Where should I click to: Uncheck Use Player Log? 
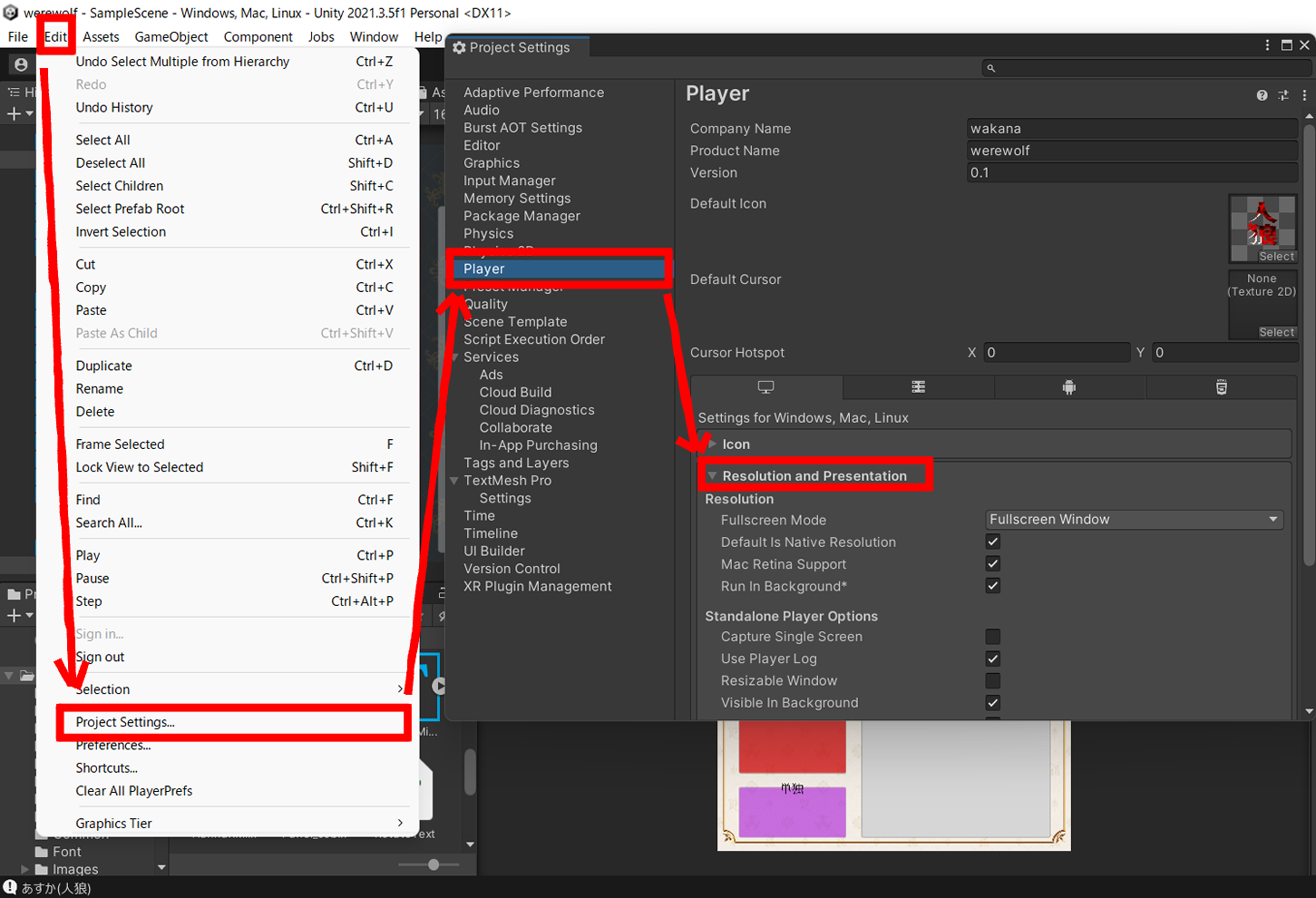pyautogui.click(x=991, y=659)
